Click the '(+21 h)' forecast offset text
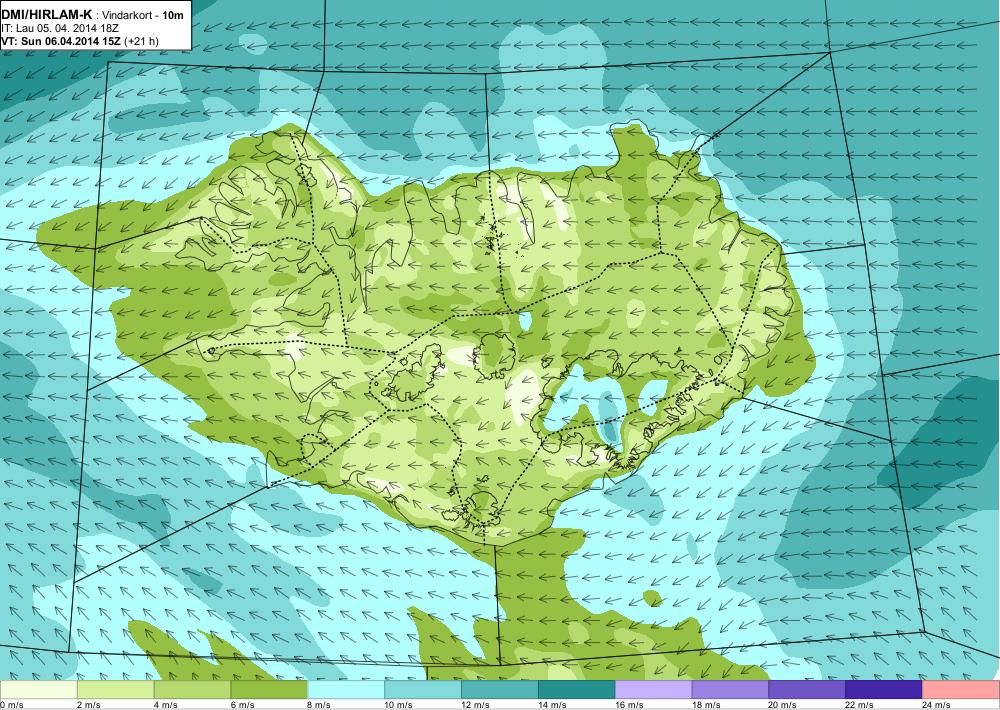The image size is (1000, 710). [x=142, y=41]
